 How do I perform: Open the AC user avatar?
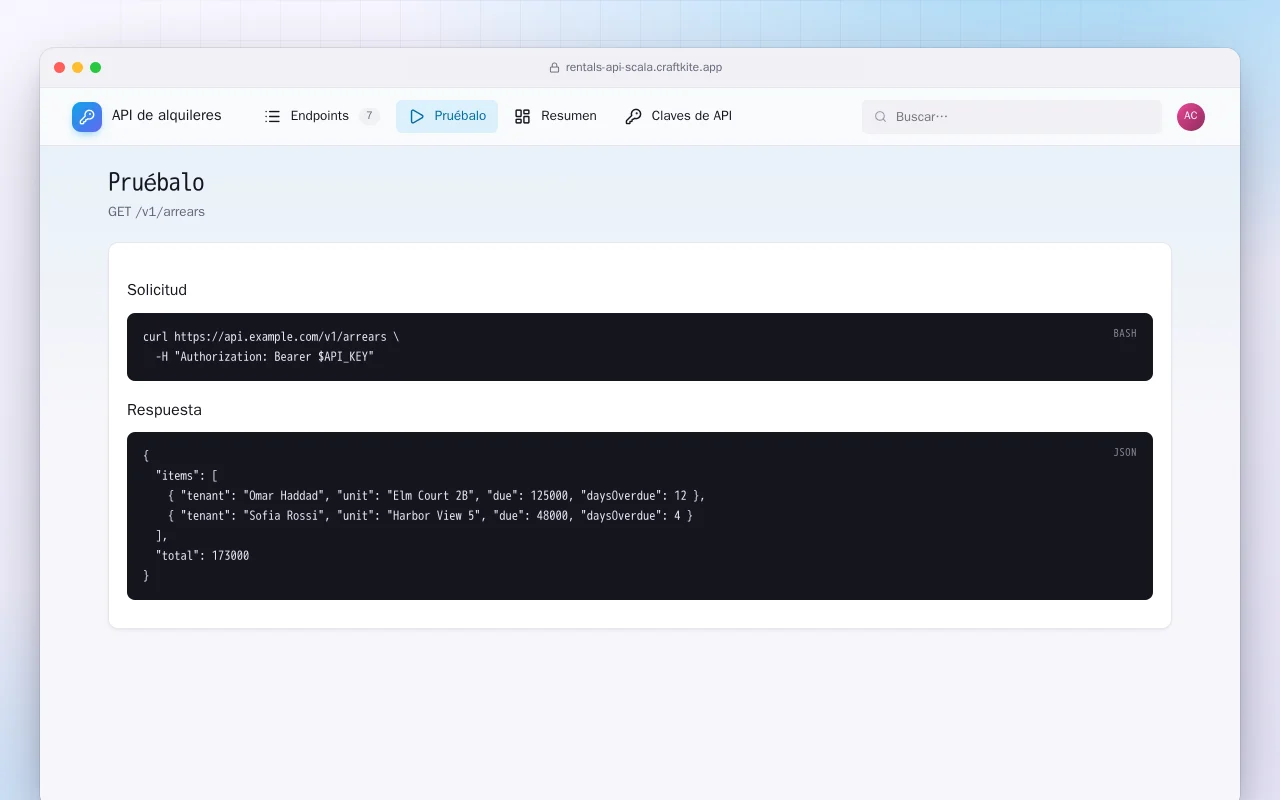click(x=1191, y=117)
